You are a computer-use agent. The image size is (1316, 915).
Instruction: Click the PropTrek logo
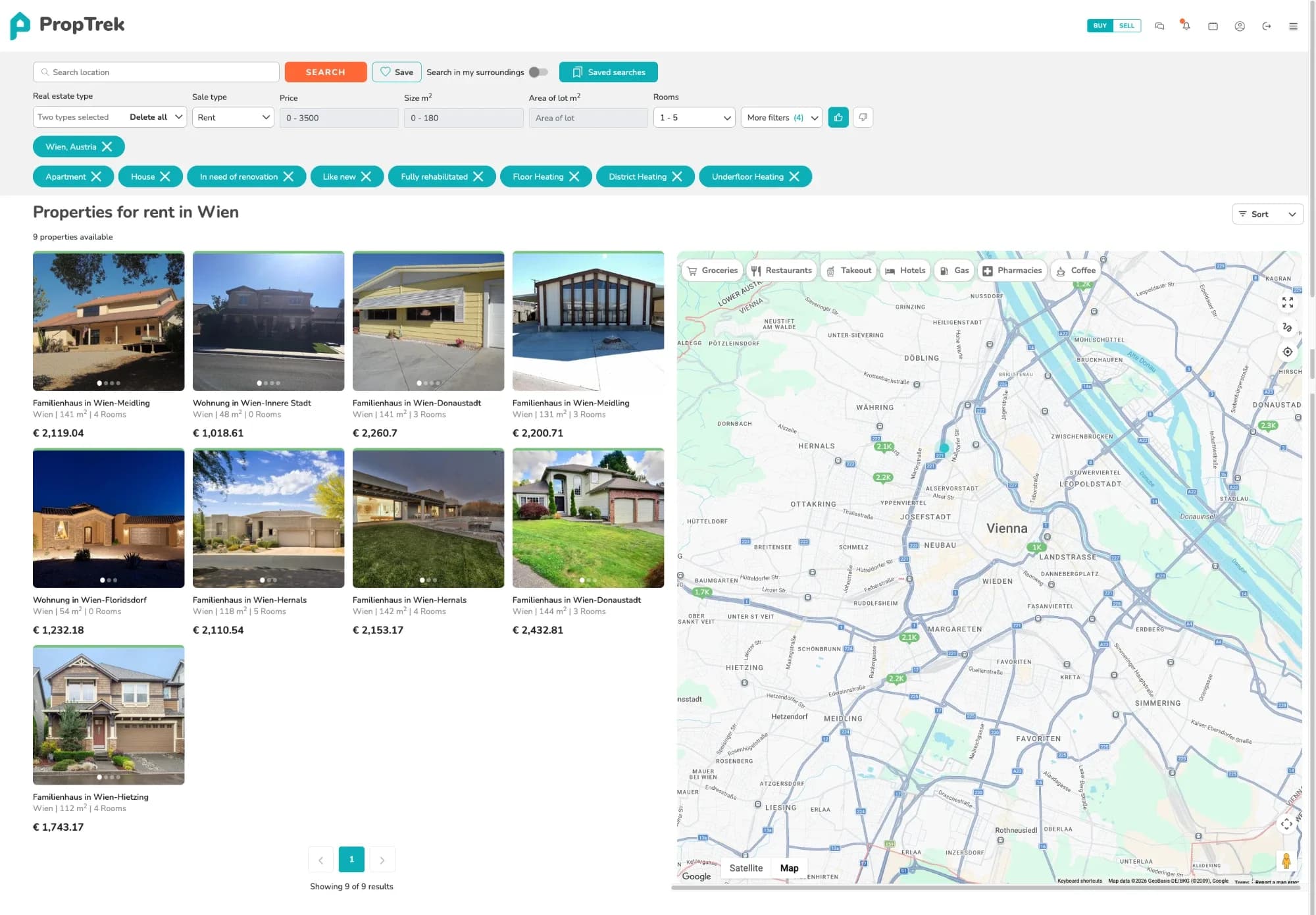coord(68,25)
